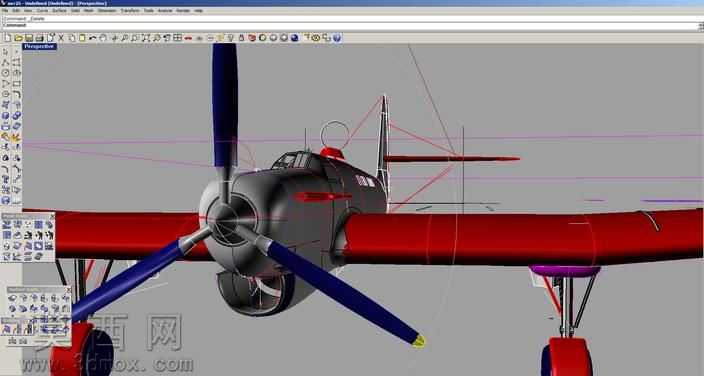704x376 pixels.
Task: Select the Zoom Window icon
Action: pyautogui.click(x=135, y=38)
